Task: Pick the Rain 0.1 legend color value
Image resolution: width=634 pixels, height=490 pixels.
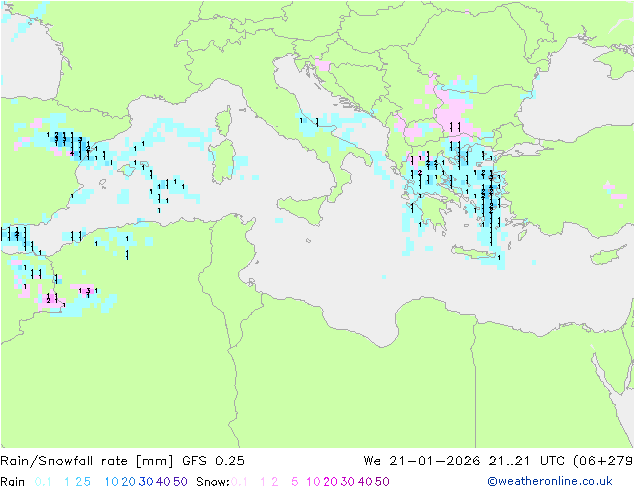Action: coord(43,482)
